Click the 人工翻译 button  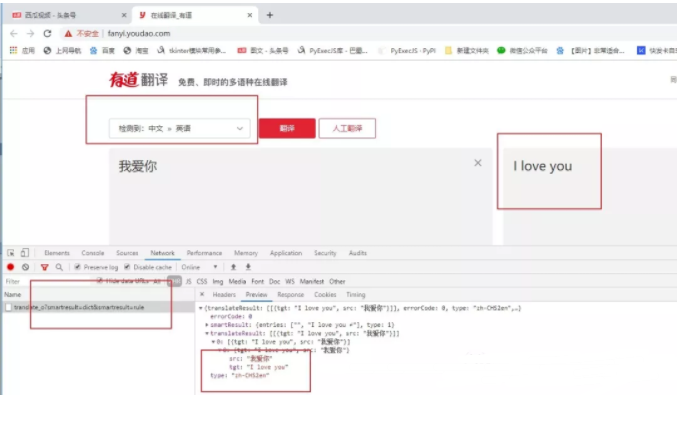347,128
